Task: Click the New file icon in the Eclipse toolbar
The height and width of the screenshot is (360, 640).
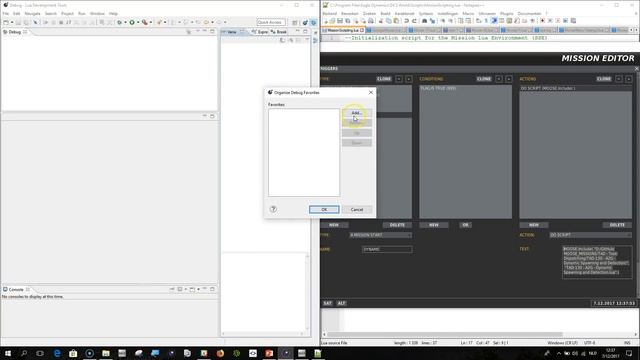Action: pos(6,22)
